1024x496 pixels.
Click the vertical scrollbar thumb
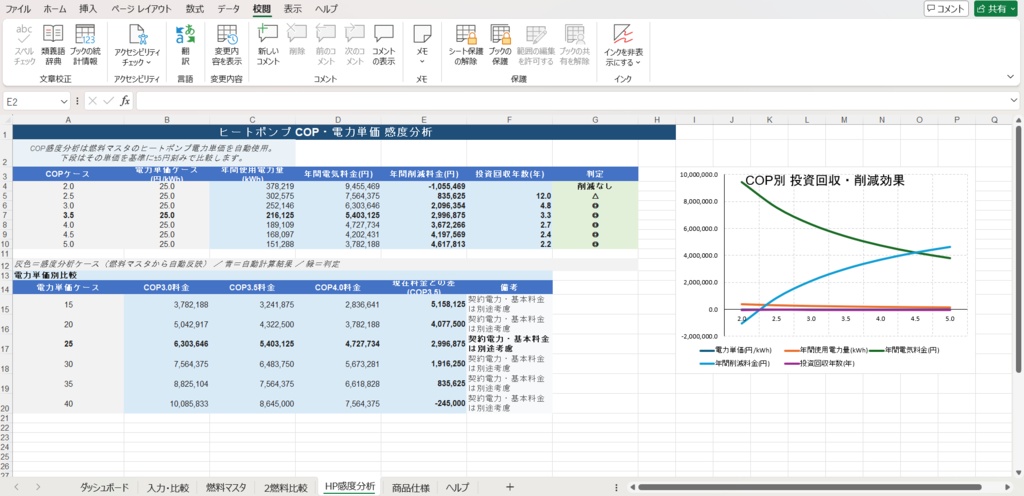[x=1019, y=250]
